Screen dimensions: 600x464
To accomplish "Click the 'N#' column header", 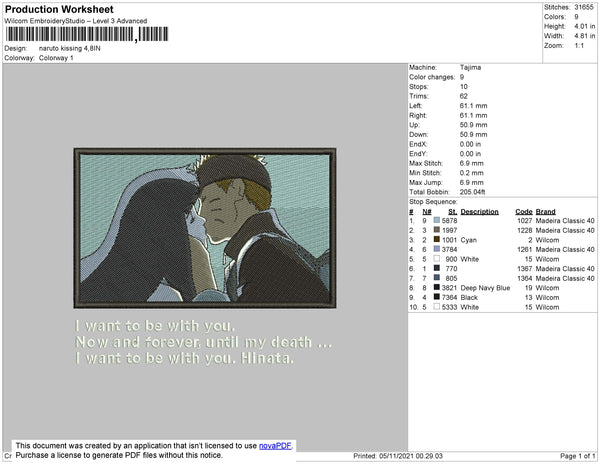I will [427, 212].
